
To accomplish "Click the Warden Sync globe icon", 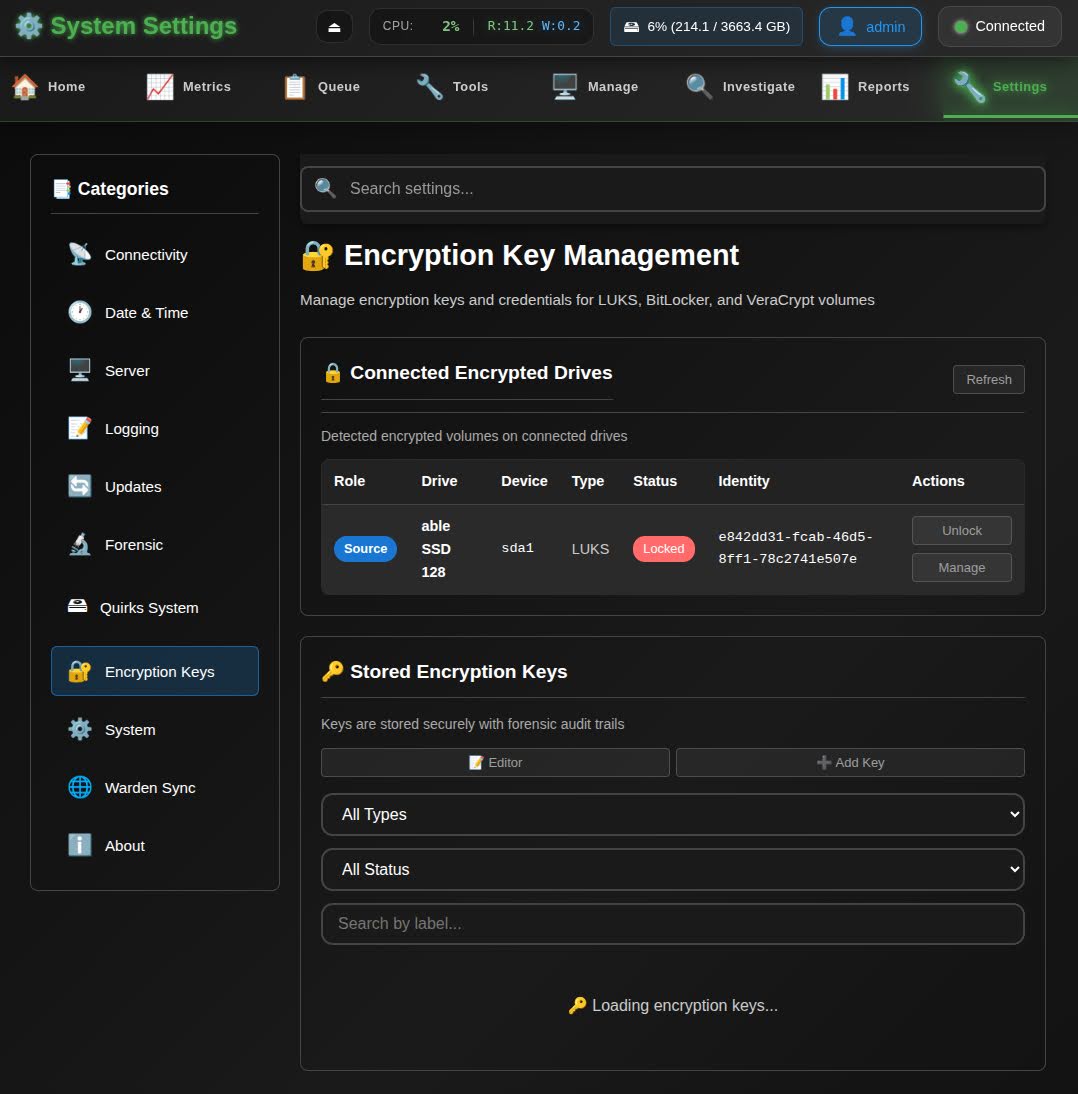I will click(x=80, y=787).
